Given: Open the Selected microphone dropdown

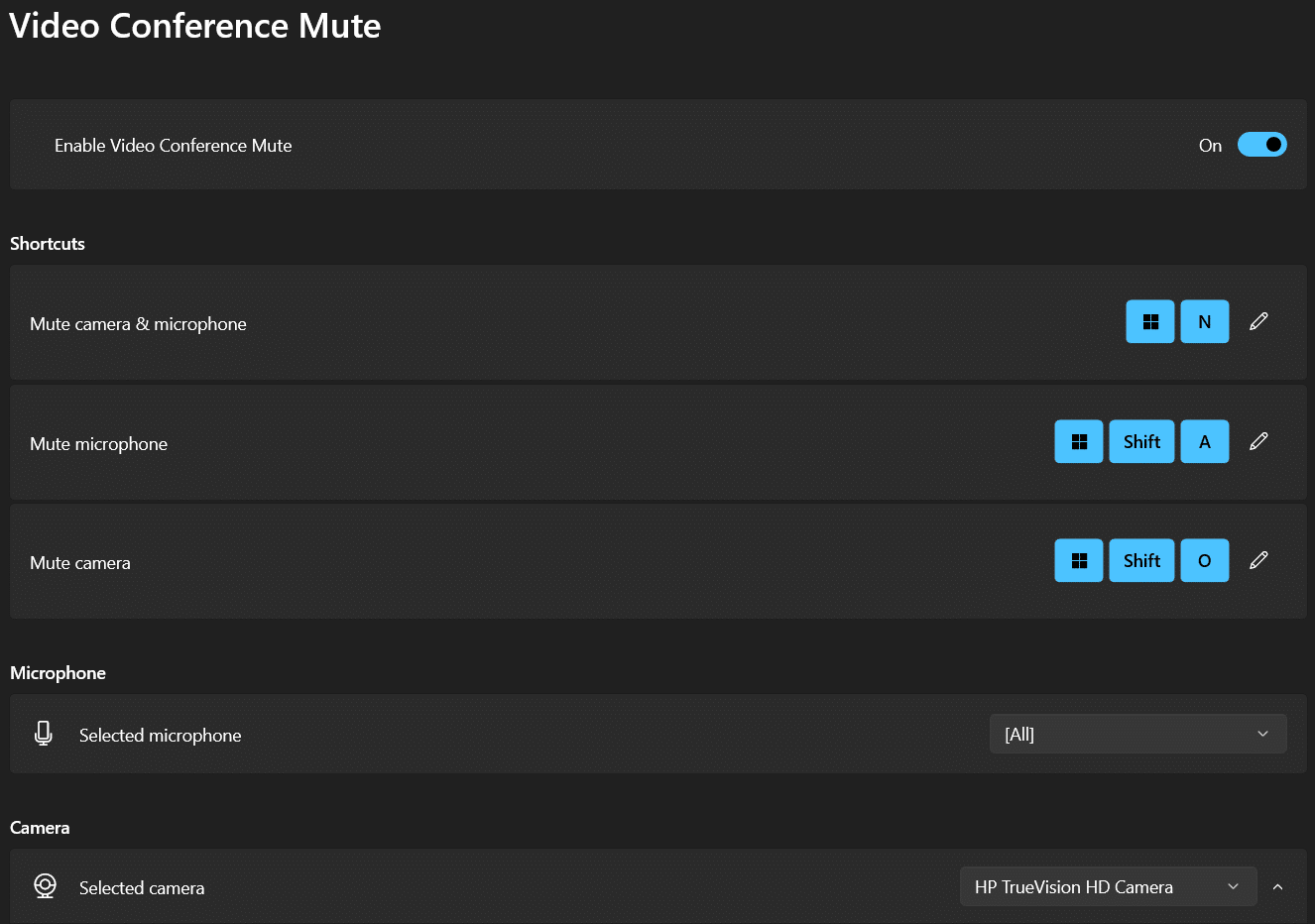Looking at the screenshot, I should 1137,734.
